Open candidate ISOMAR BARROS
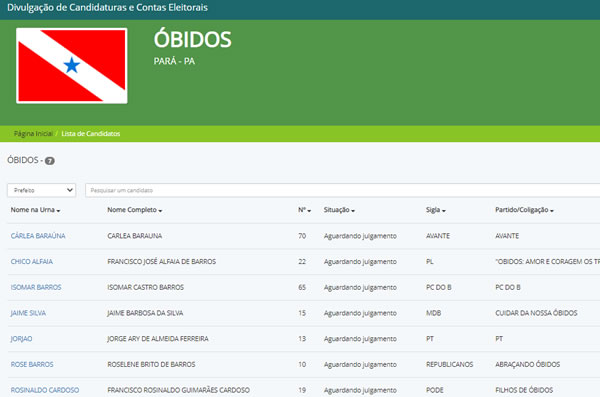Screen dimensions: 600x397 [x=36, y=287]
